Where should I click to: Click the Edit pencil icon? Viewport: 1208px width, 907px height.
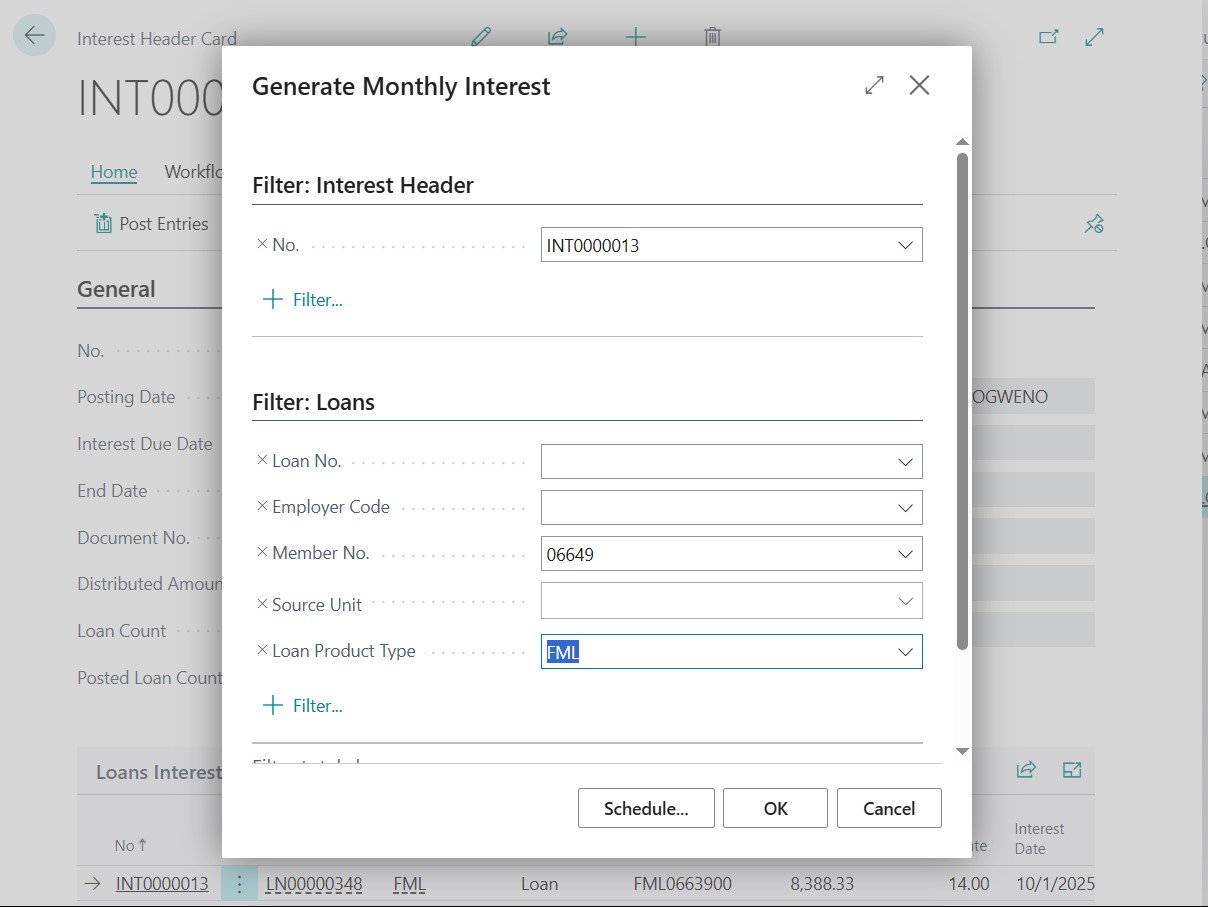click(x=481, y=36)
